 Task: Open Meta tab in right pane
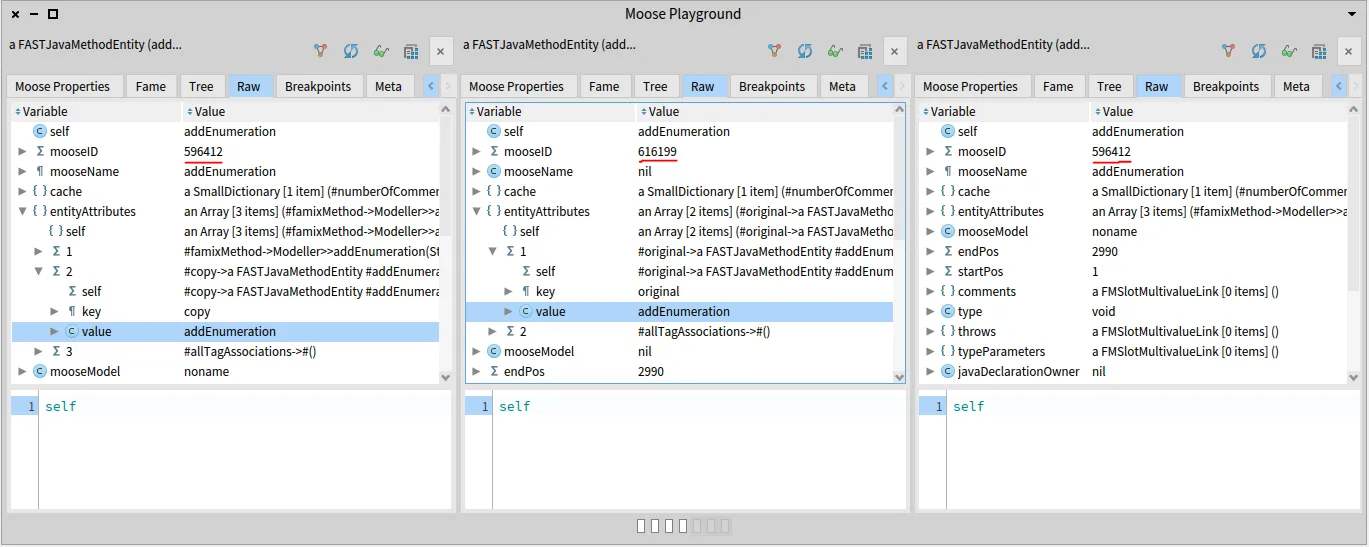click(x=1296, y=86)
